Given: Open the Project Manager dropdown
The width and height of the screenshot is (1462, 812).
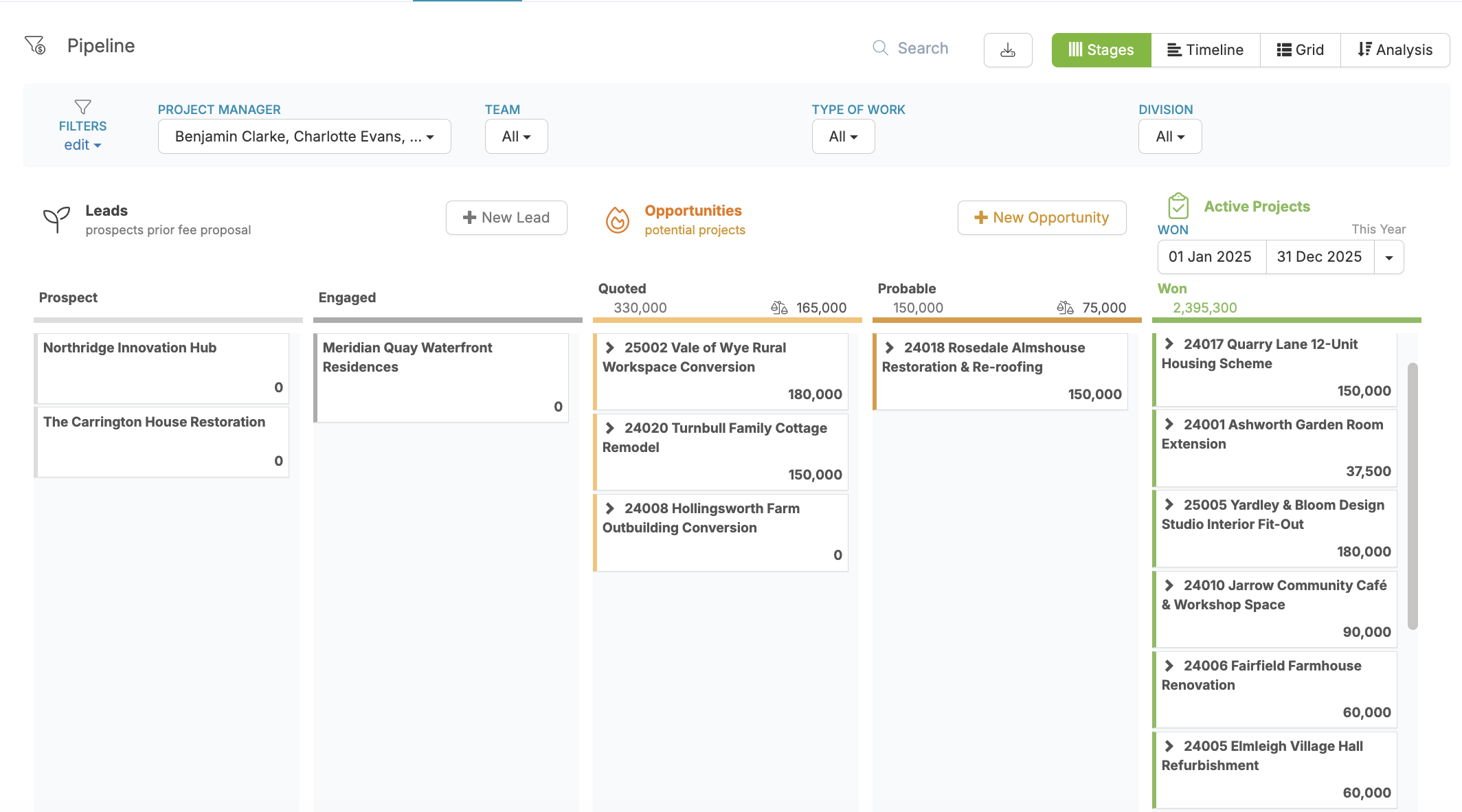Looking at the screenshot, I should 304,137.
